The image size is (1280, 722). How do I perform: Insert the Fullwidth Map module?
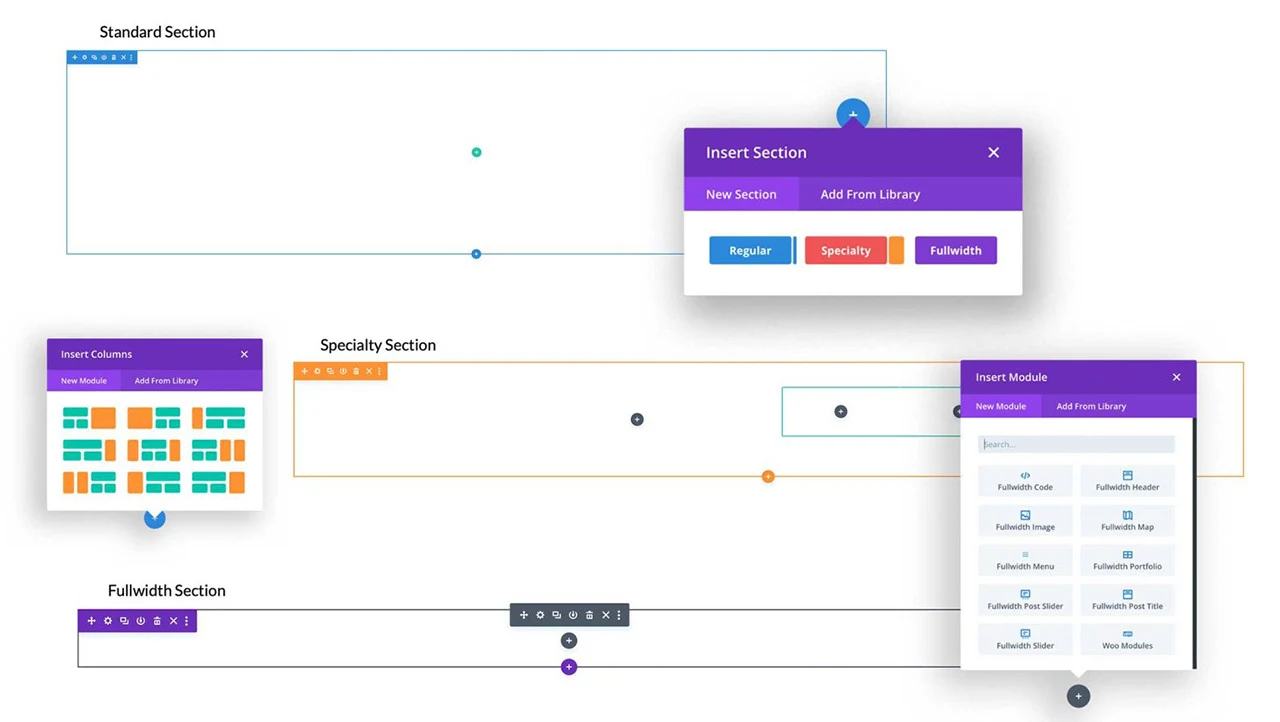pyautogui.click(x=1127, y=521)
